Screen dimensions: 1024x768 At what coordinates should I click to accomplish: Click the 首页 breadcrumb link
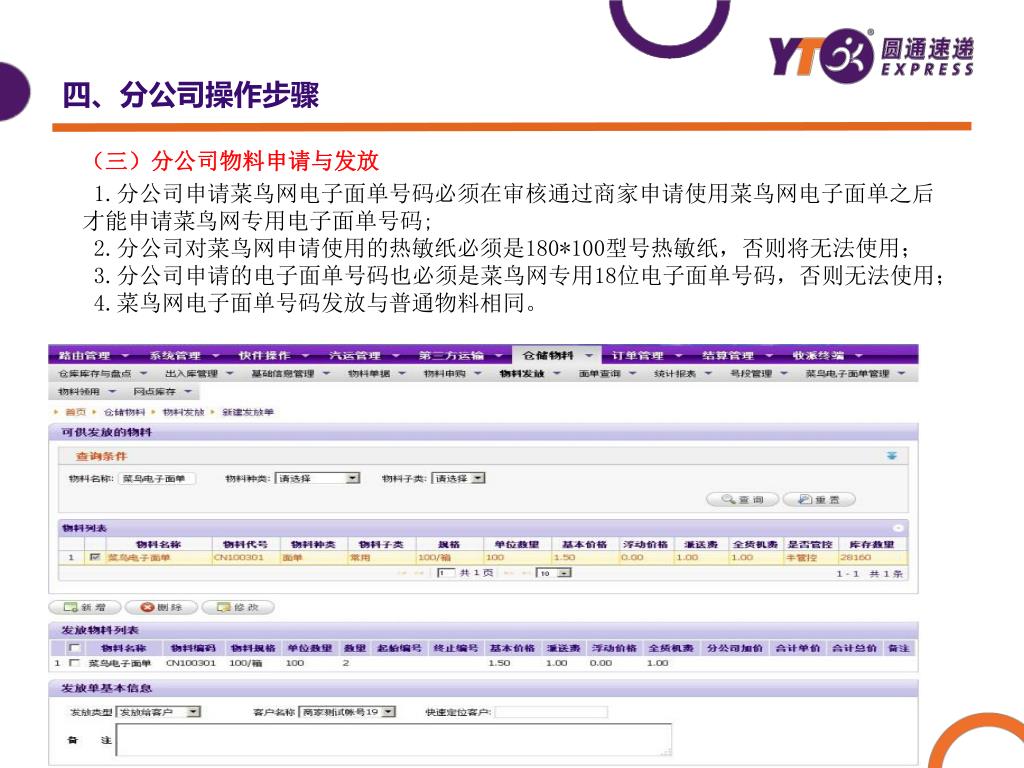pos(76,412)
